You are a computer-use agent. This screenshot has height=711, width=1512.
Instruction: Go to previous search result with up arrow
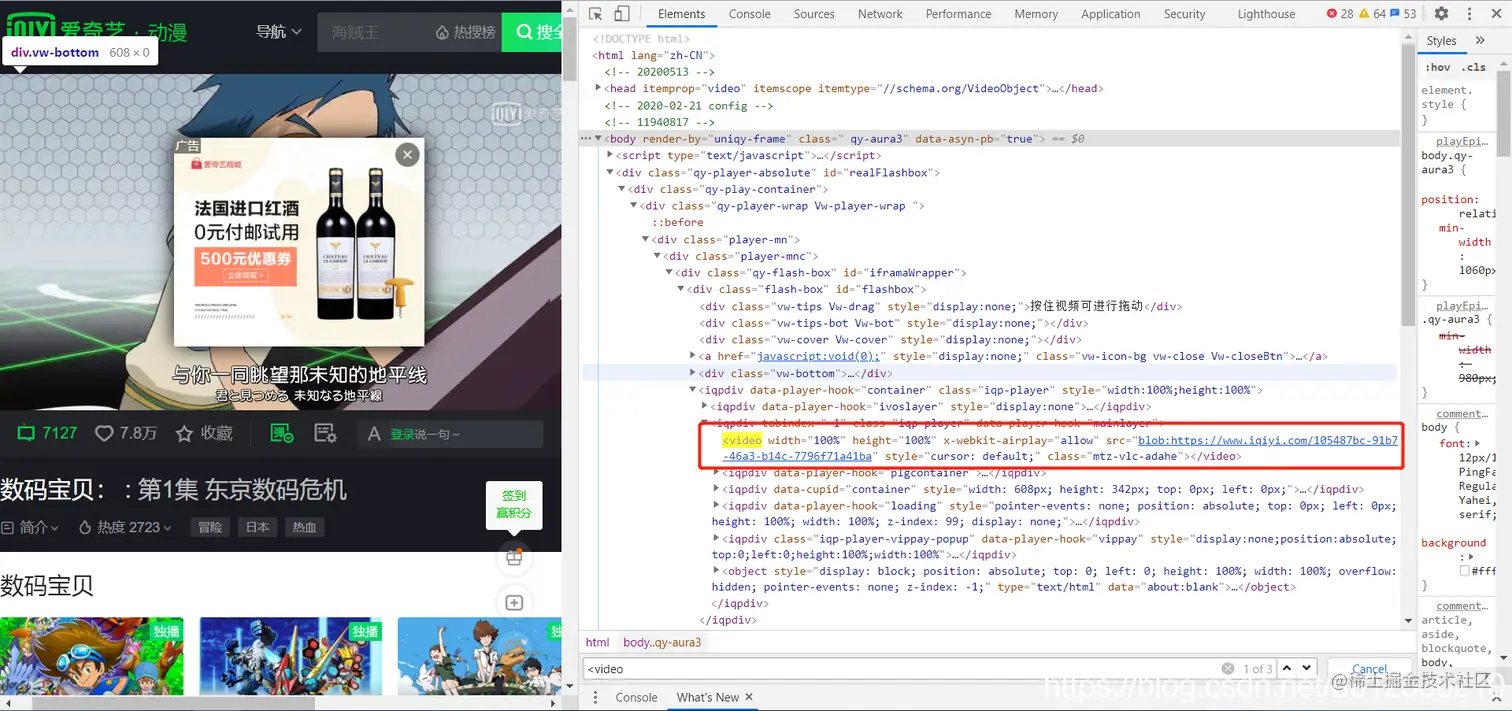tap(1286, 668)
